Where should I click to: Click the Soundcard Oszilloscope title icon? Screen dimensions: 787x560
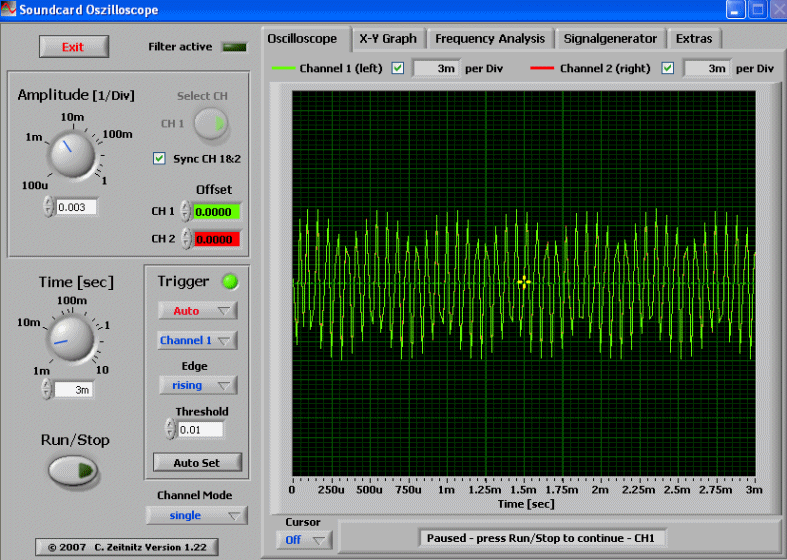click(9, 9)
